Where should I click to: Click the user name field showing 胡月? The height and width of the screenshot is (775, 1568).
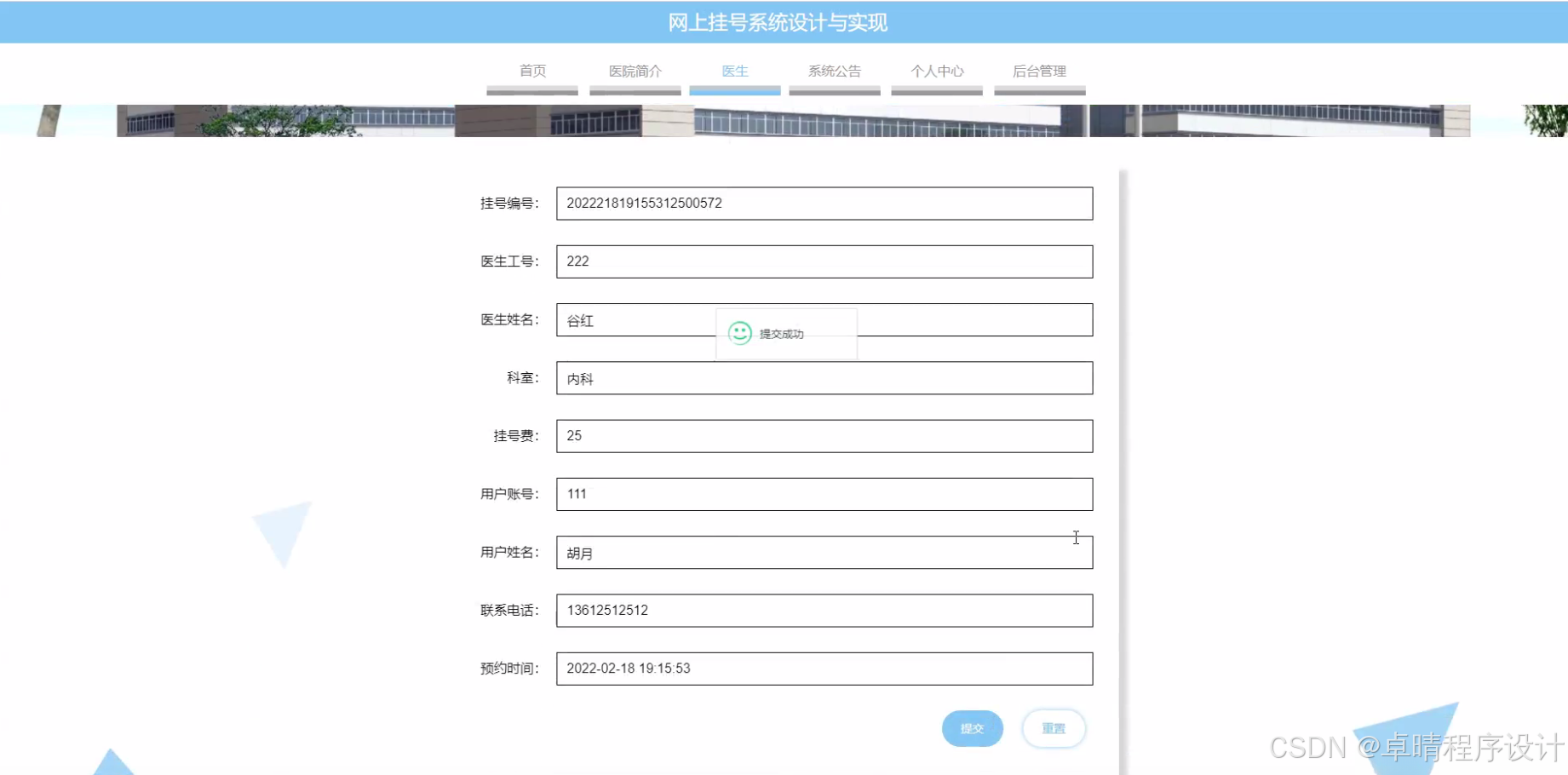[x=824, y=552]
